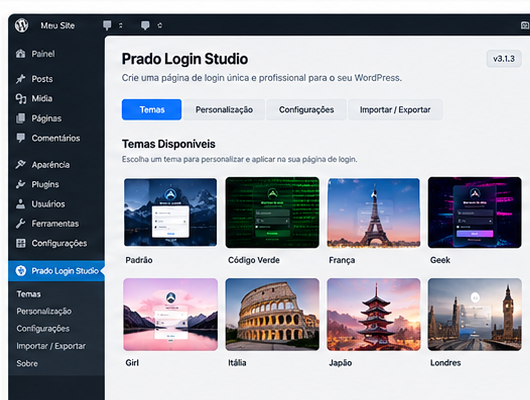The height and width of the screenshot is (400, 530).
Task: Open the Temas submenu link
Action: pos(28,294)
